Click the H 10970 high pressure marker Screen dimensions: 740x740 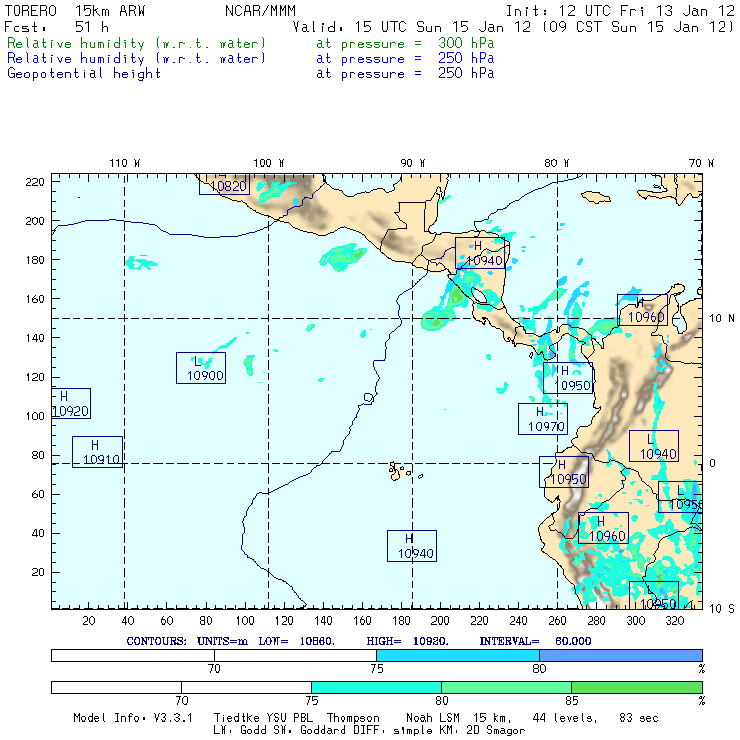pos(542,419)
